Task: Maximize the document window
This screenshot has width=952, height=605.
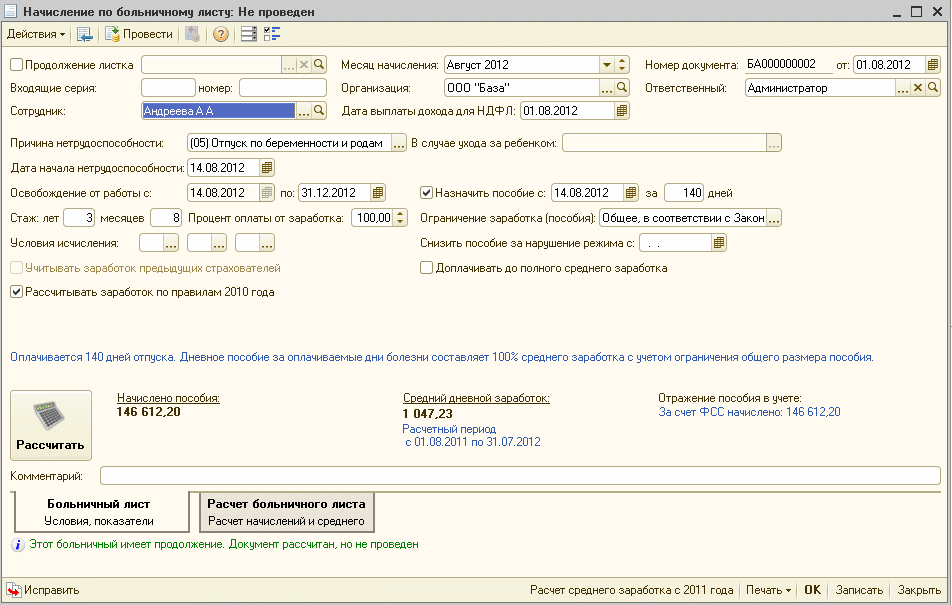Action: pyautogui.click(x=916, y=12)
